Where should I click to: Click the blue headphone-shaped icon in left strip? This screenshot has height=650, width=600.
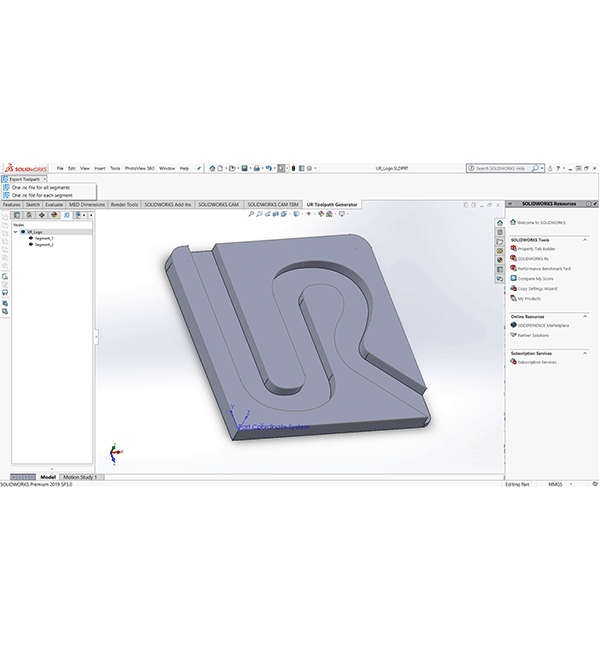(x=5, y=293)
